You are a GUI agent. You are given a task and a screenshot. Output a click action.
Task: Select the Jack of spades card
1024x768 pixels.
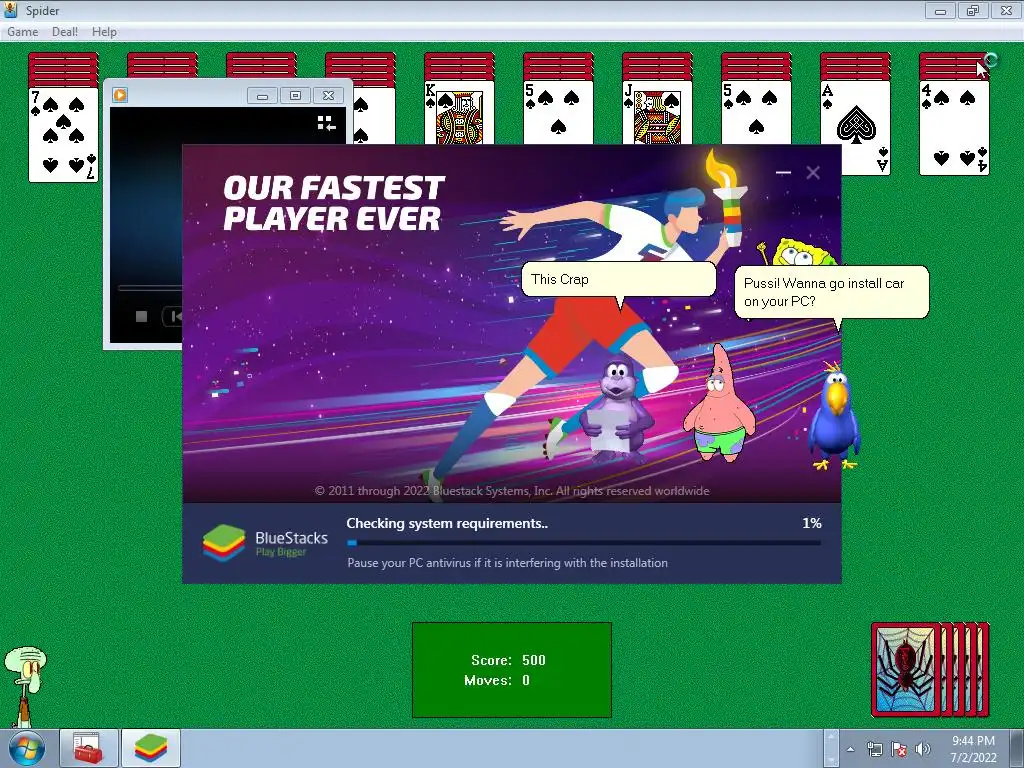click(x=657, y=112)
